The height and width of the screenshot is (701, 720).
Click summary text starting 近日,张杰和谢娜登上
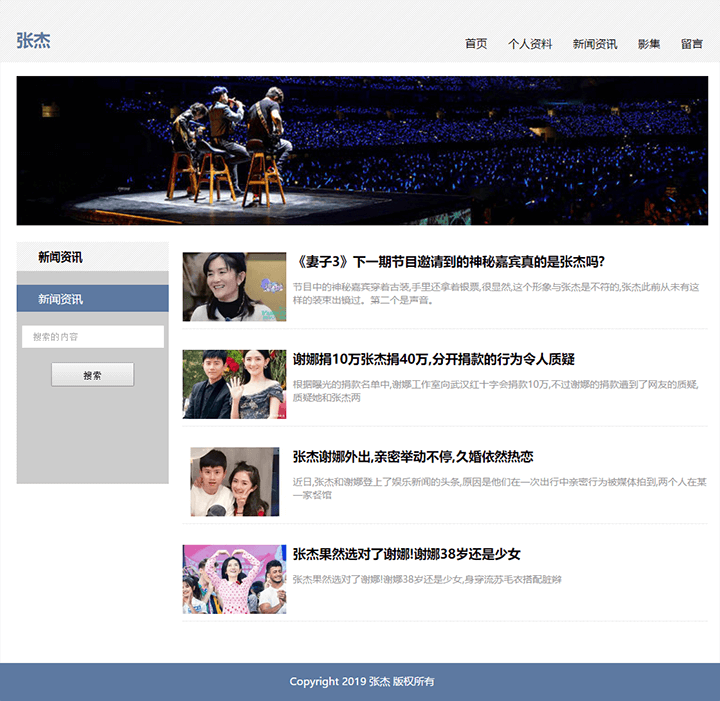(x=500, y=488)
